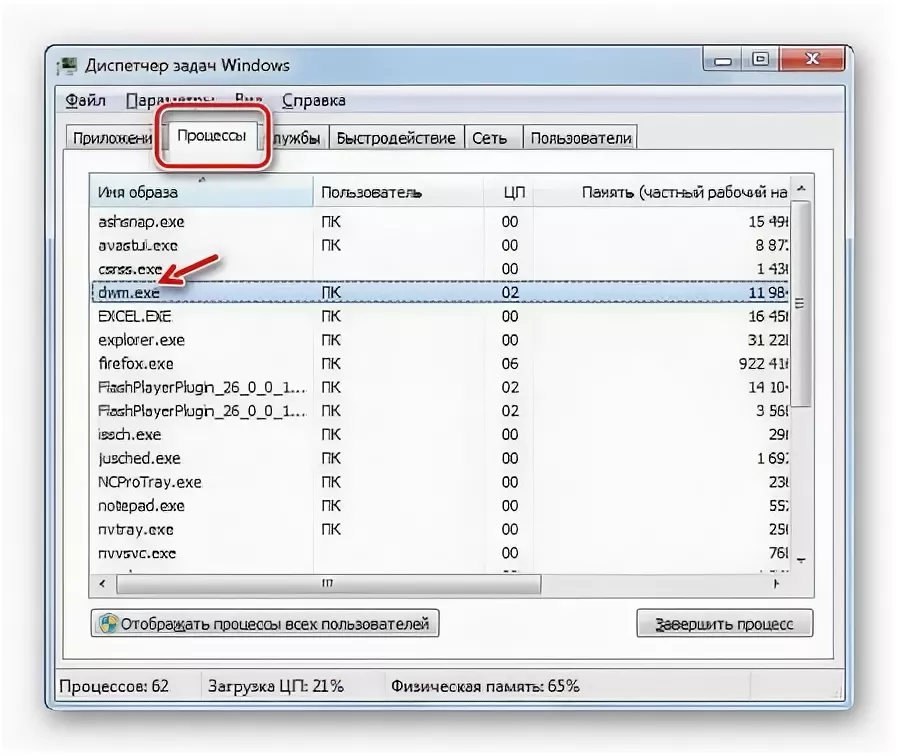Select the avastui.exe process row
Screen dimensions: 900x756
click(440, 245)
